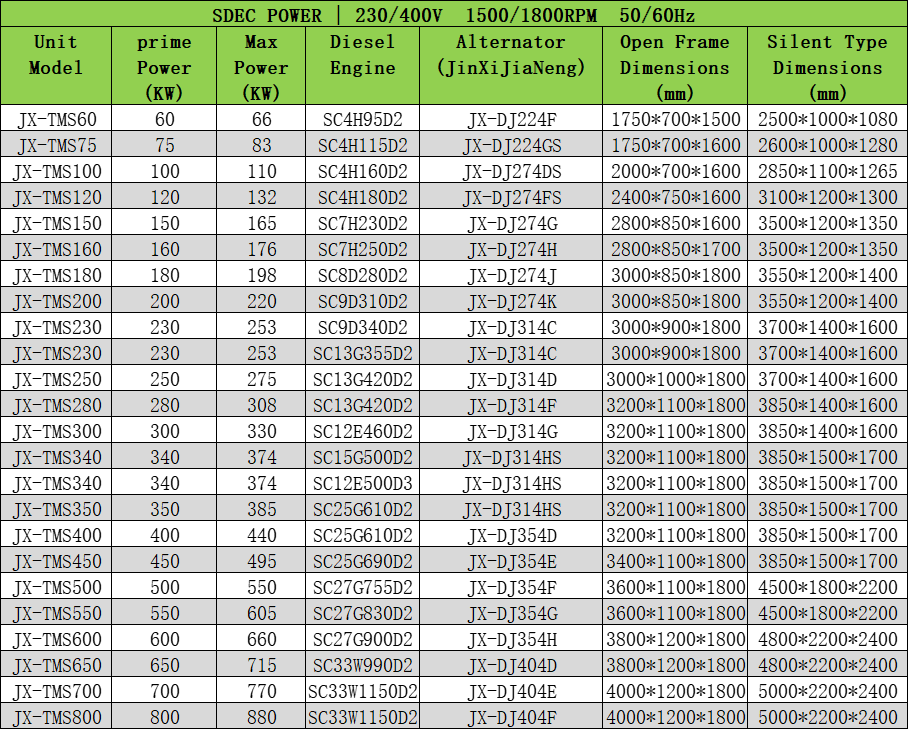
Task: Select the 2500*1000*1080 dimensions cell
Action: [x=827, y=119]
